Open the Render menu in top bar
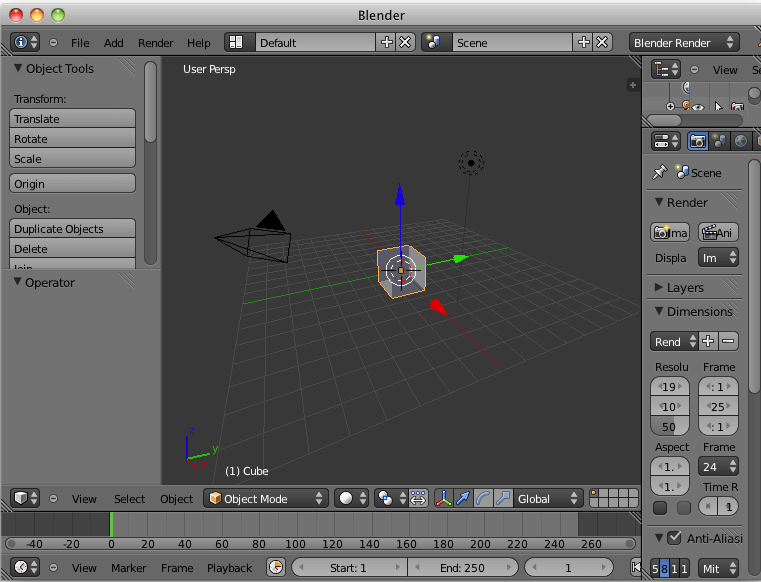Image resolution: width=761 pixels, height=582 pixels. [155, 43]
